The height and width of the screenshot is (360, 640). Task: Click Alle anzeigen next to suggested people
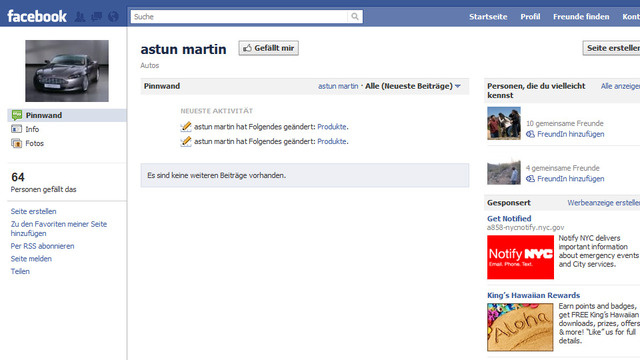point(620,86)
